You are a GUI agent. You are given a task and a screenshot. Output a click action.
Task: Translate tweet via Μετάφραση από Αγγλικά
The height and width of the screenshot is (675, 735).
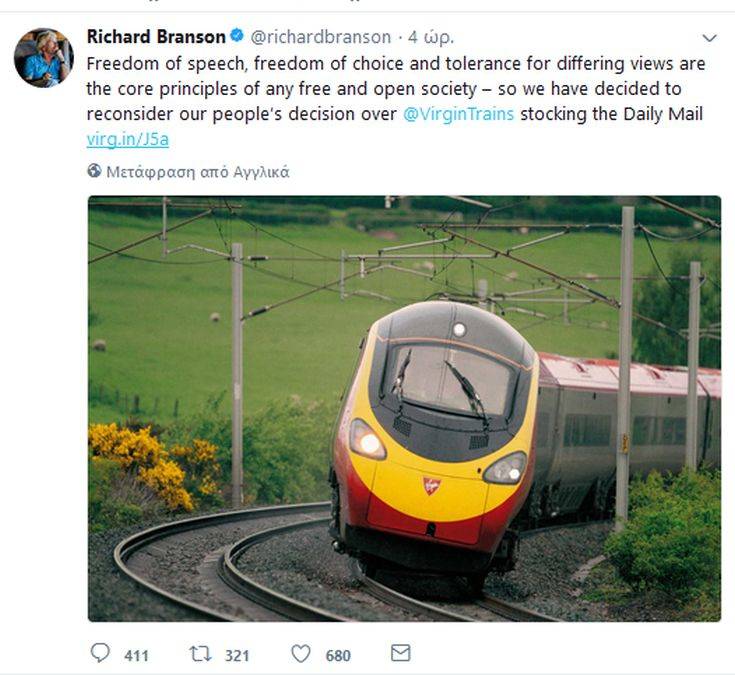[197, 171]
